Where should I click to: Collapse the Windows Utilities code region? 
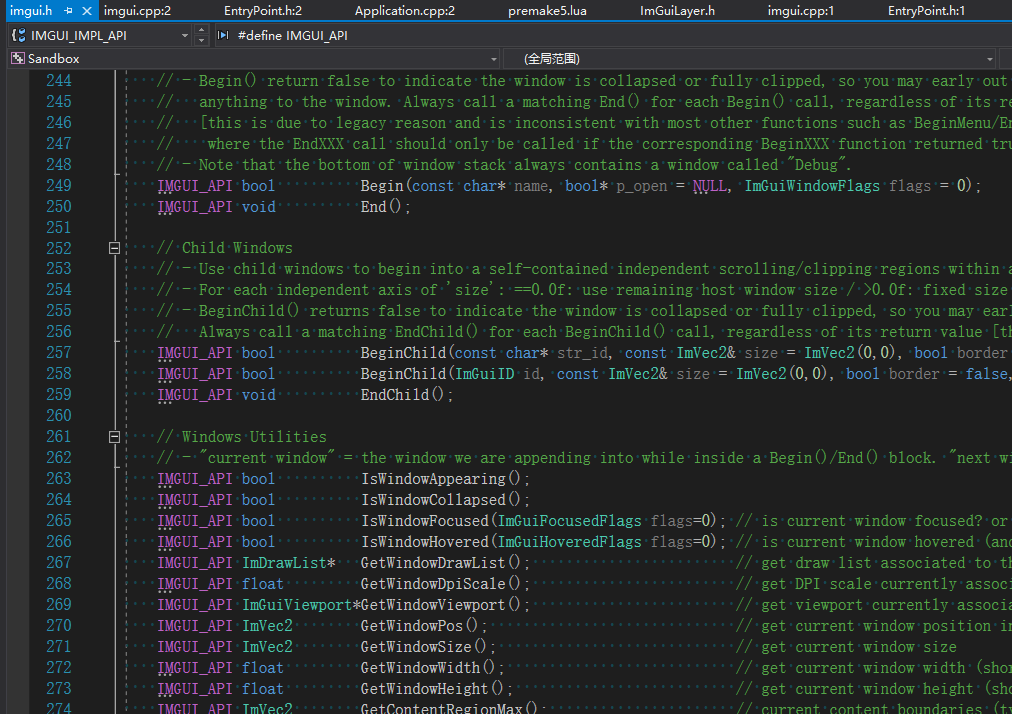pyautogui.click(x=114, y=436)
